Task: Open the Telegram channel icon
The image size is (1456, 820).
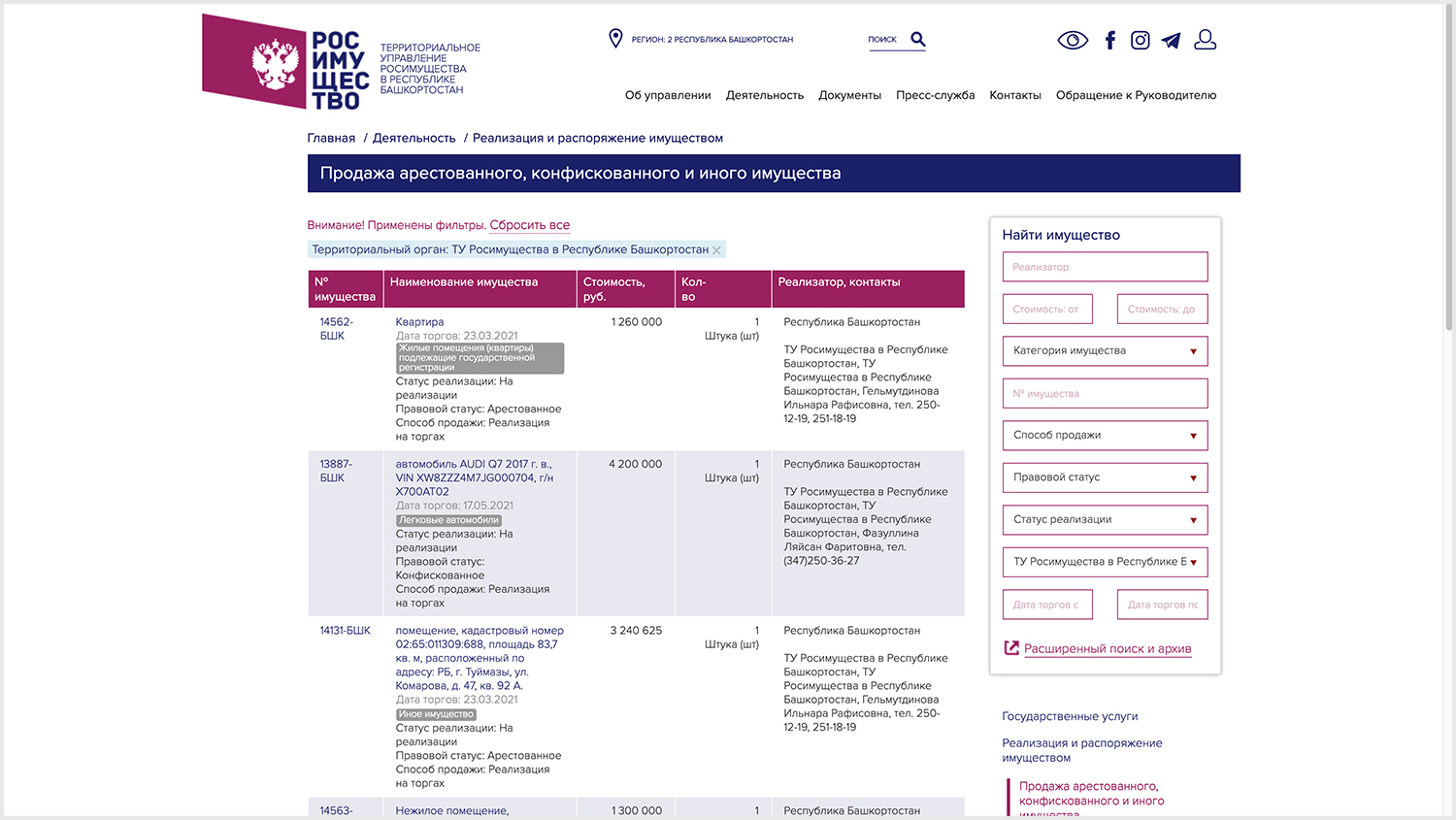Action: (x=1172, y=40)
